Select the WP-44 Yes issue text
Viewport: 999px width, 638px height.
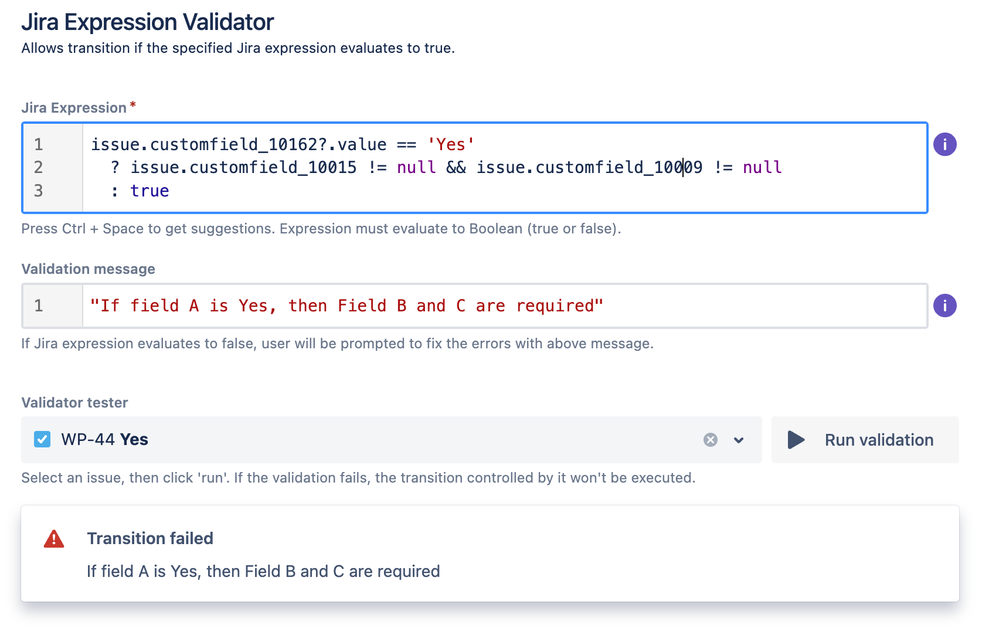point(104,439)
